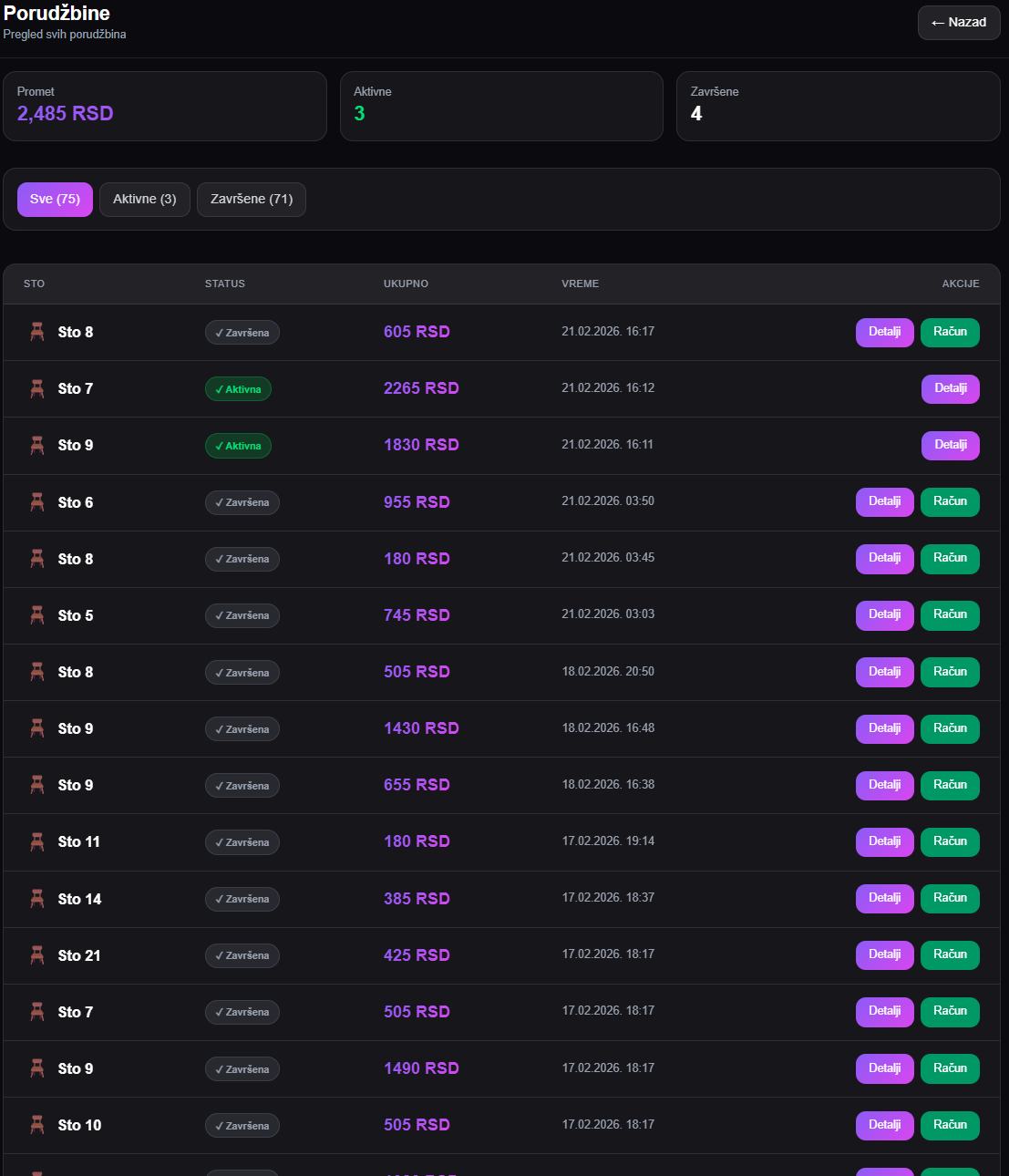Show all orders with Sve (75) tab
Screen dimensions: 1009x1176
[x=55, y=200]
